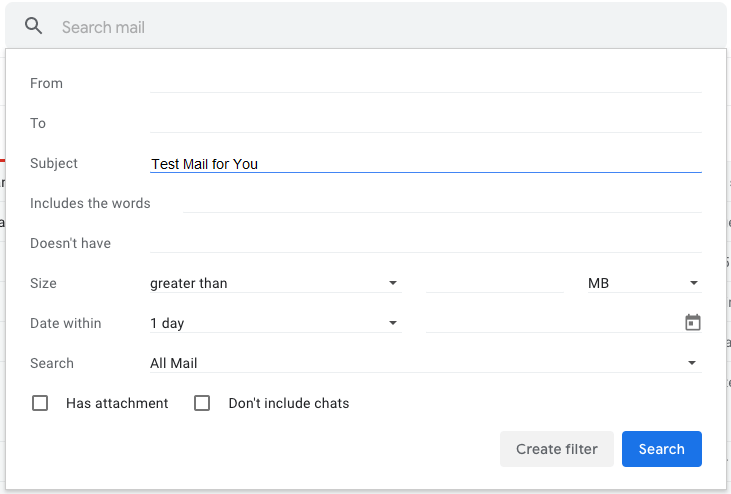
Task: Click the Doesn't have input field
Action: pos(425,242)
